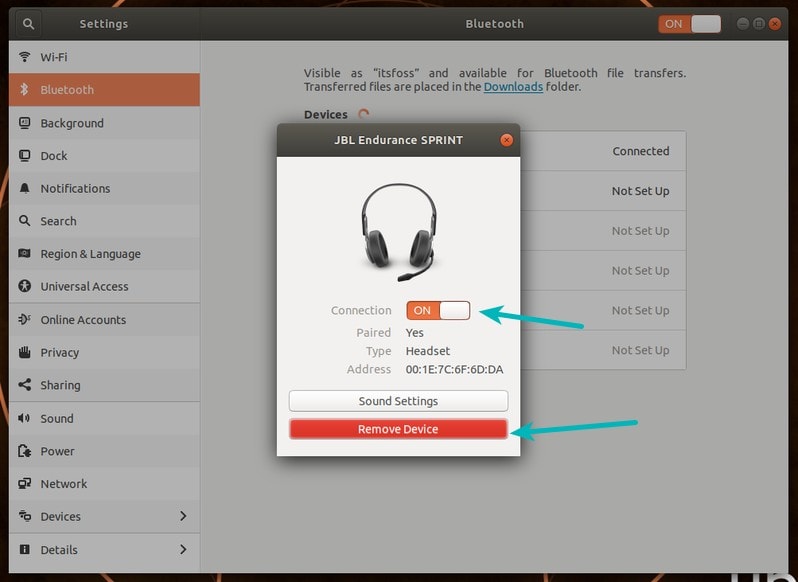798x582 pixels.
Task: Select the first Not Set Up device row
Action: (x=603, y=191)
